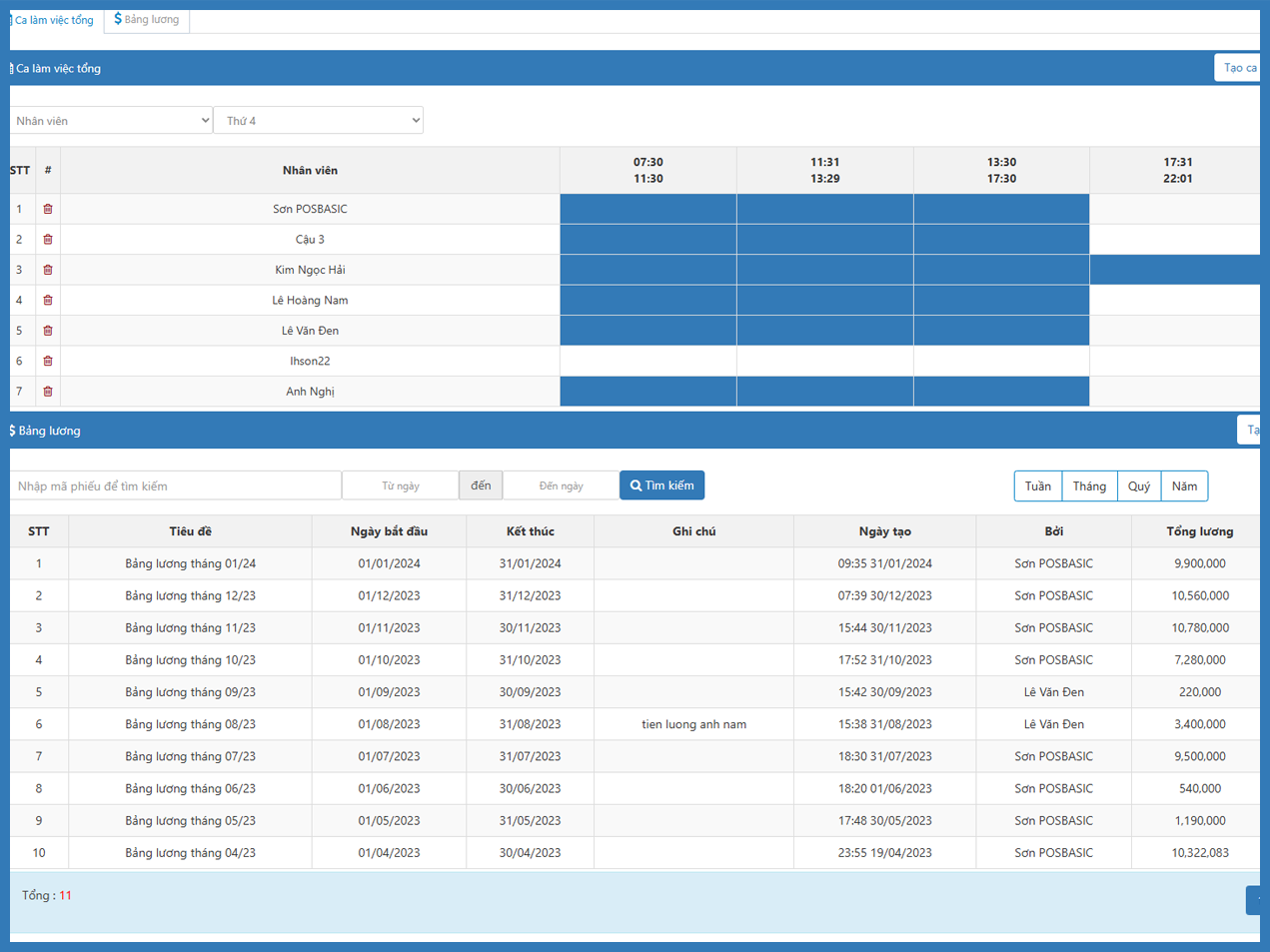Toggle Anh Nghị 13:30-17:30 shift cell

click(1001, 392)
